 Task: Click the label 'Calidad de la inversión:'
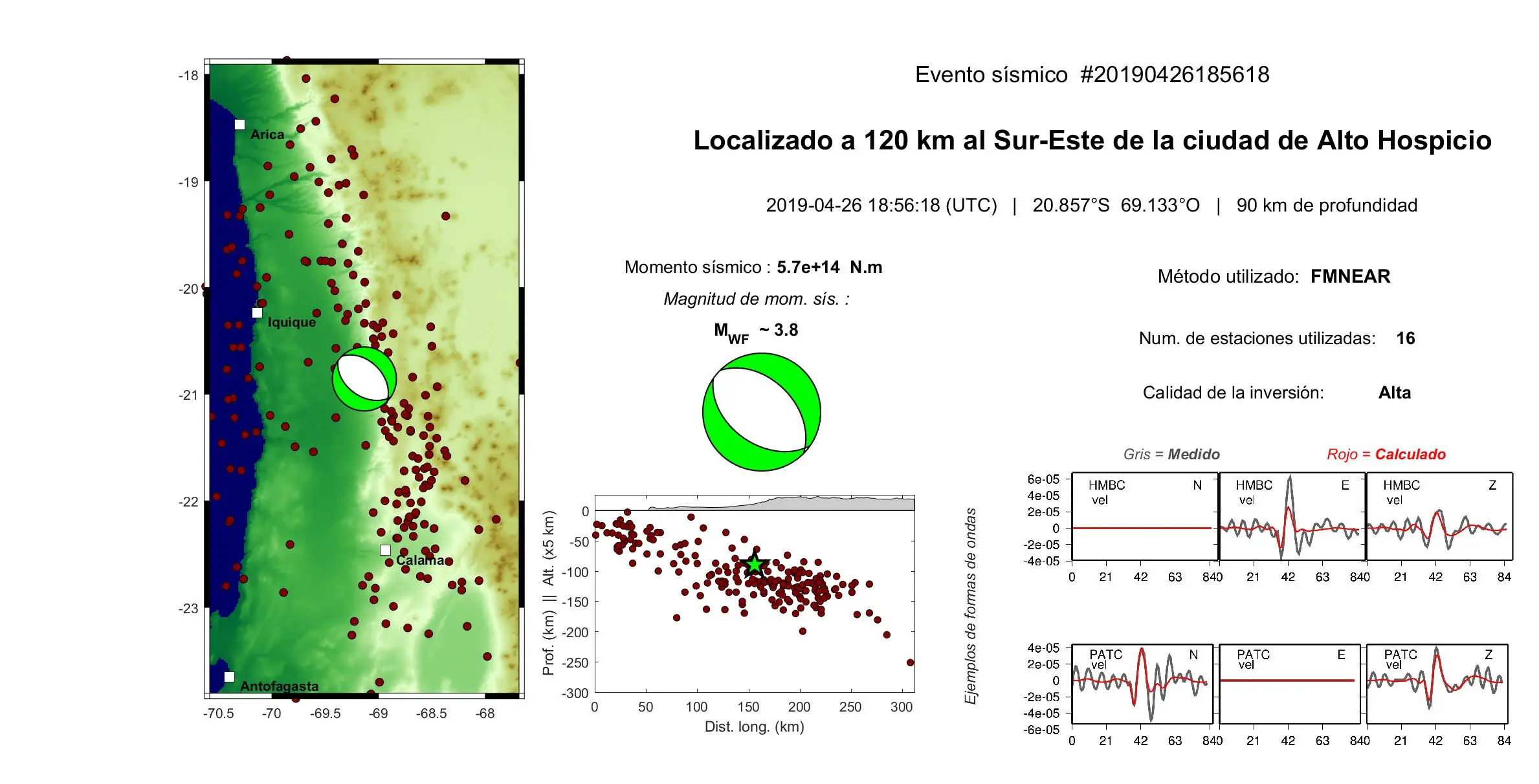(x=1233, y=393)
